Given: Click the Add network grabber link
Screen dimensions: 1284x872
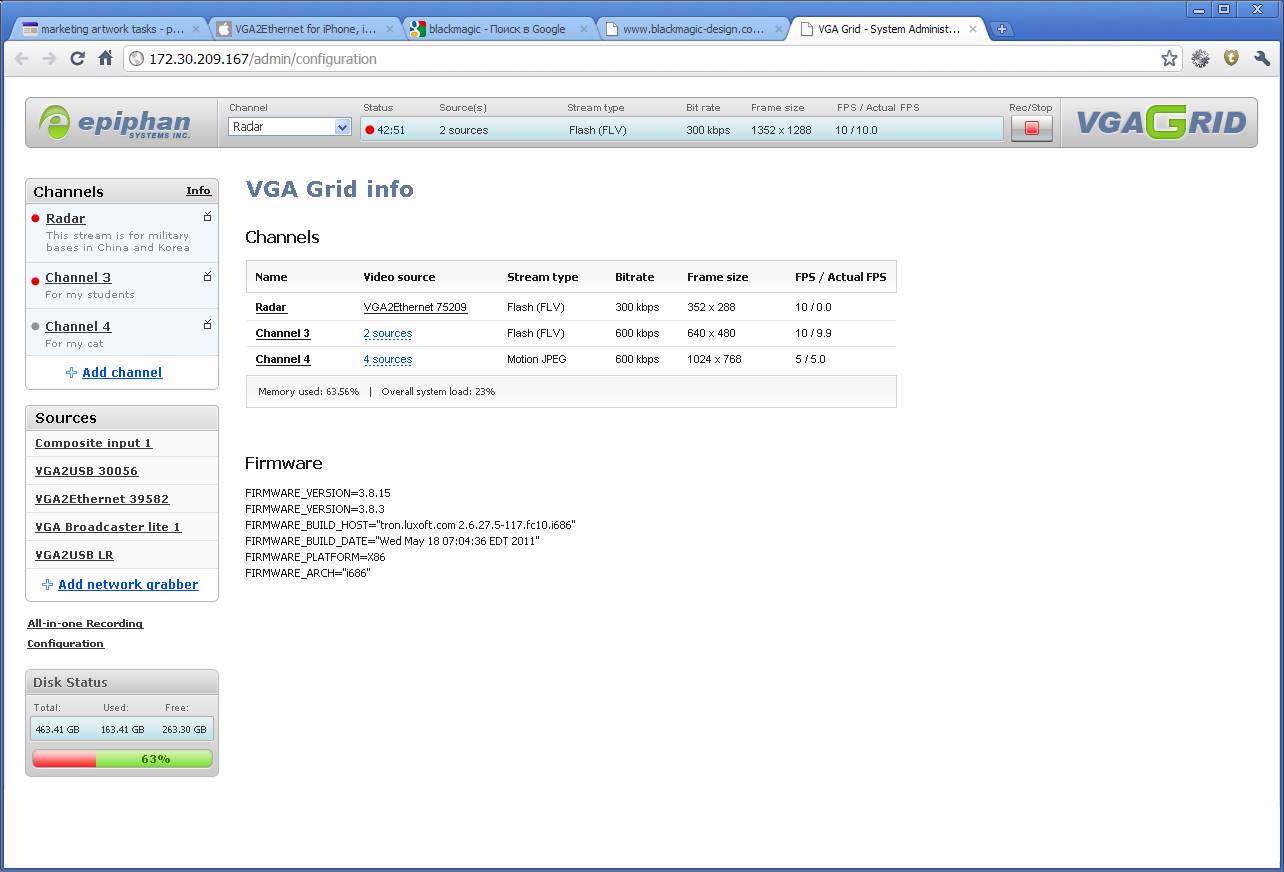Looking at the screenshot, I should click(128, 585).
